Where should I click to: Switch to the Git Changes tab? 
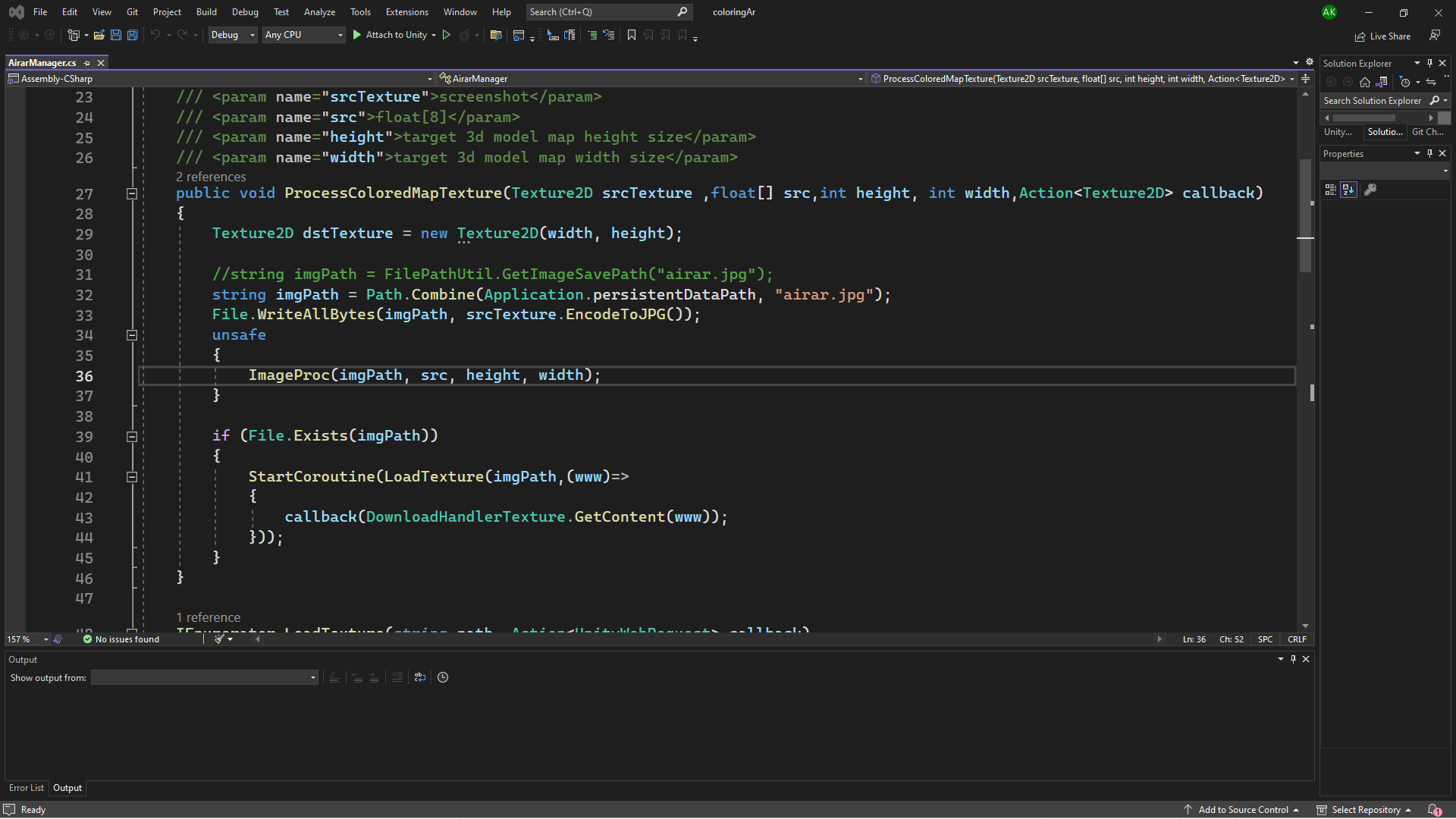pyautogui.click(x=1428, y=132)
